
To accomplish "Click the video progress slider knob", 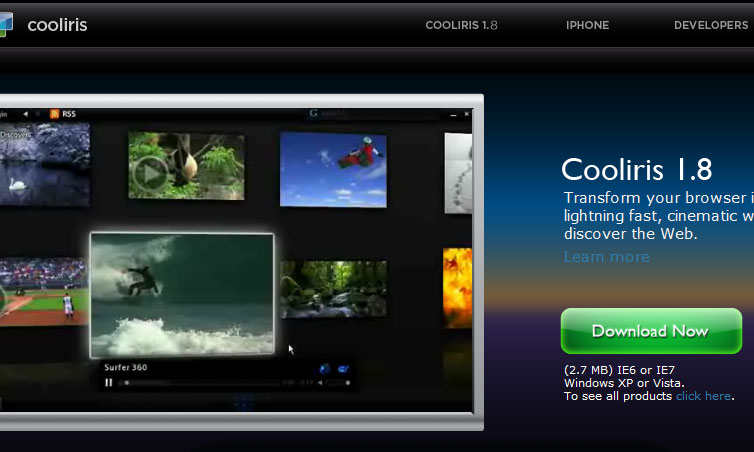I will pos(126,383).
